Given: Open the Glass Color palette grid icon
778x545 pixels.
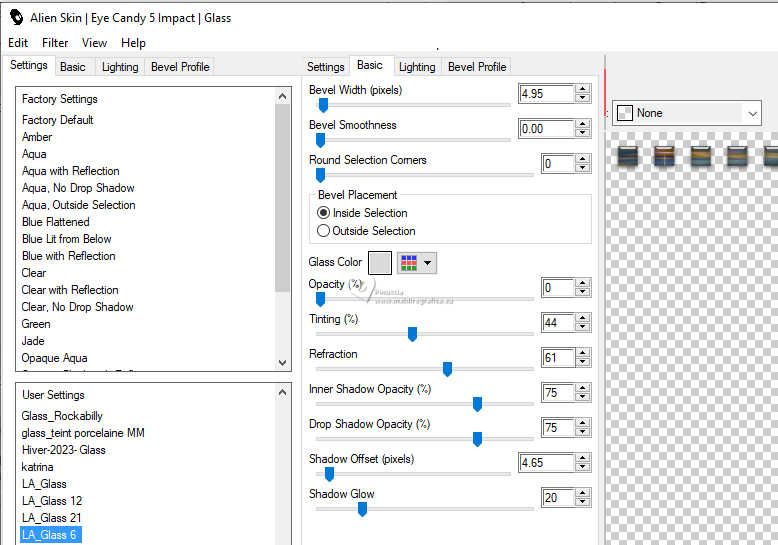Looking at the screenshot, I should [x=409, y=263].
